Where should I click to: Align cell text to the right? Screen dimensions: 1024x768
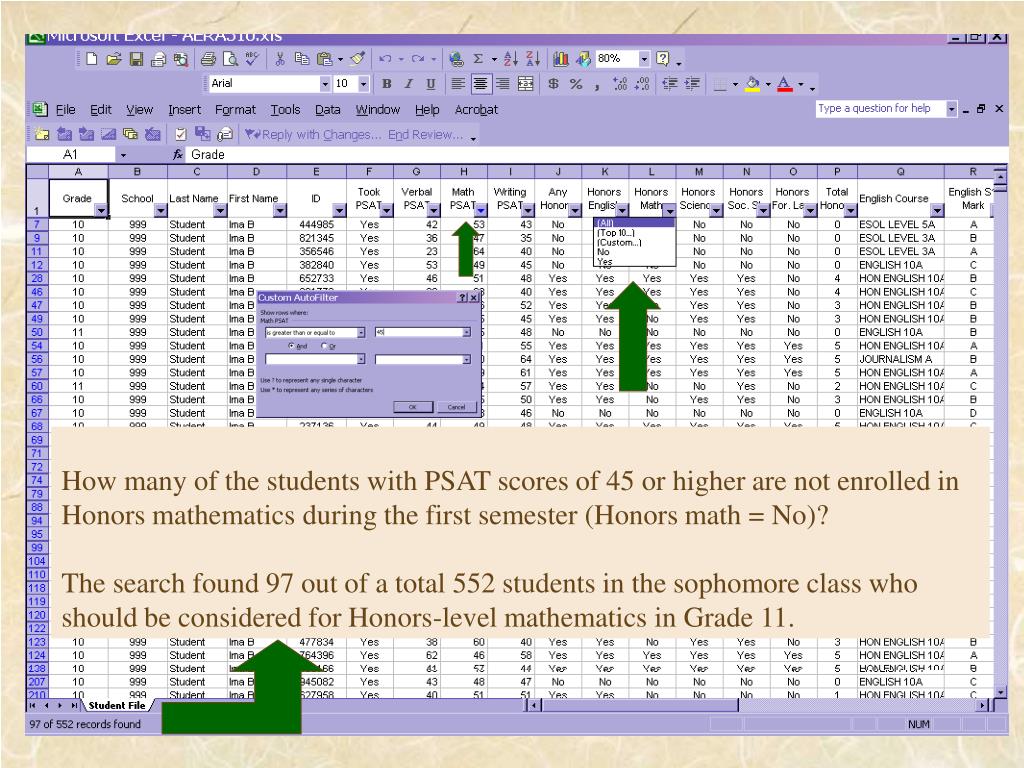[x=502, y=84]
